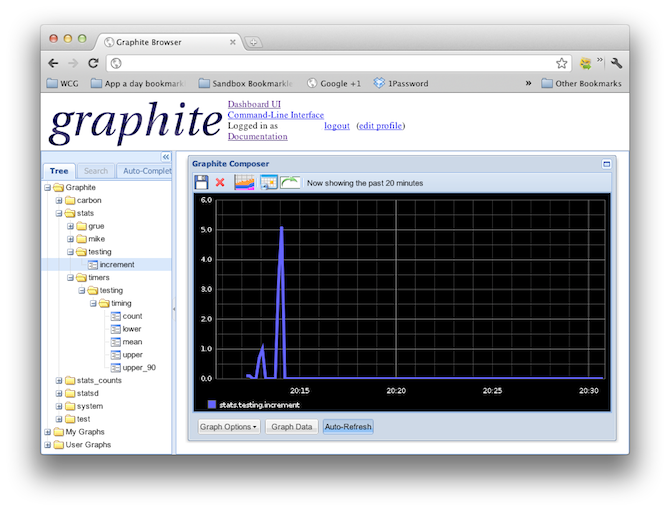670x511 pixels.
Task: Expand the system folder
Action: point(59,406)
